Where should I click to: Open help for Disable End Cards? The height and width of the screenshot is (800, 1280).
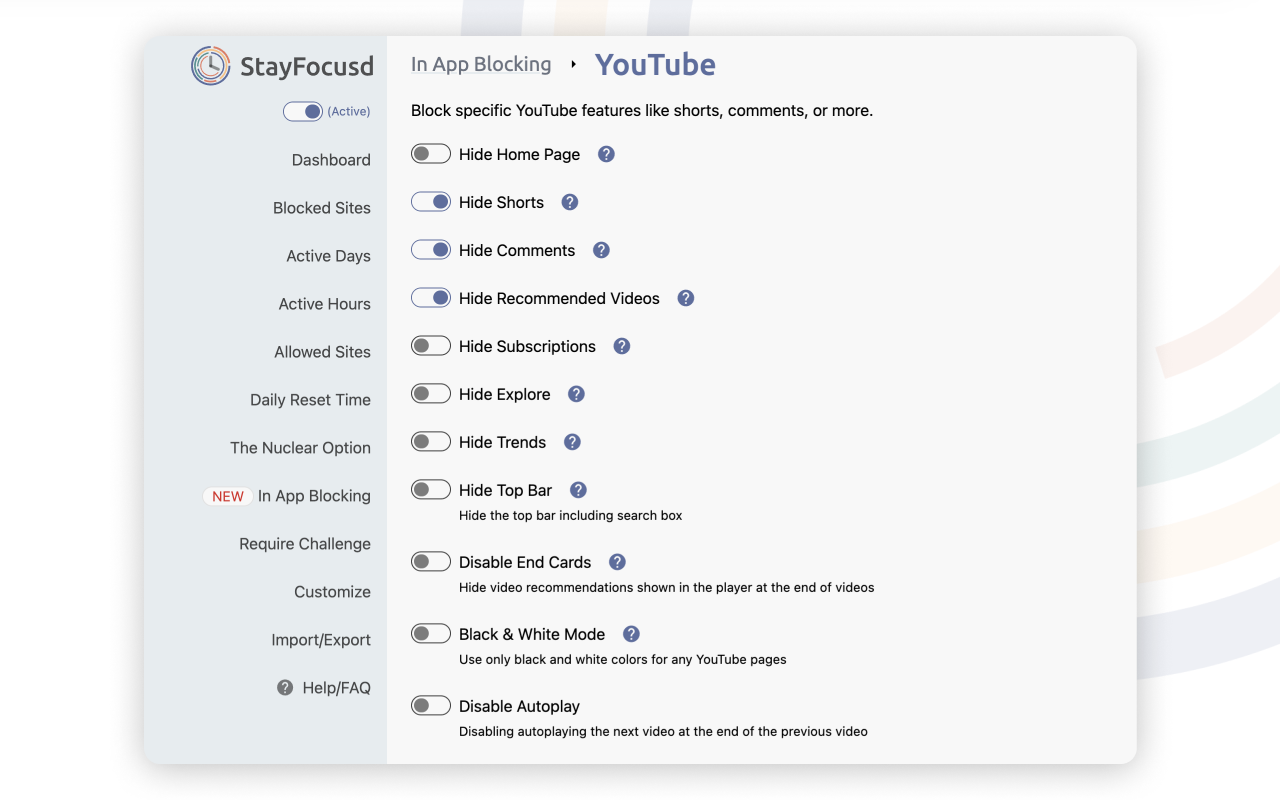617,562
